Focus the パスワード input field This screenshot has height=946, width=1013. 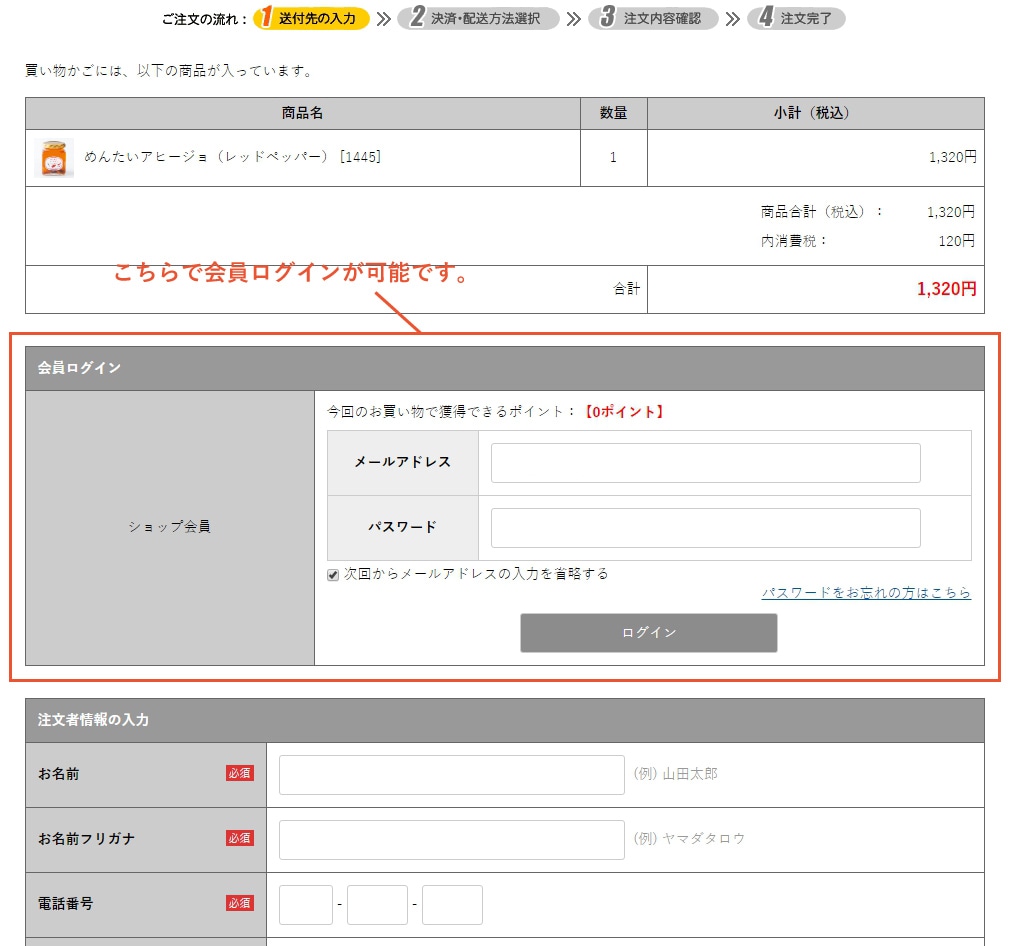[x=705, y=528]
